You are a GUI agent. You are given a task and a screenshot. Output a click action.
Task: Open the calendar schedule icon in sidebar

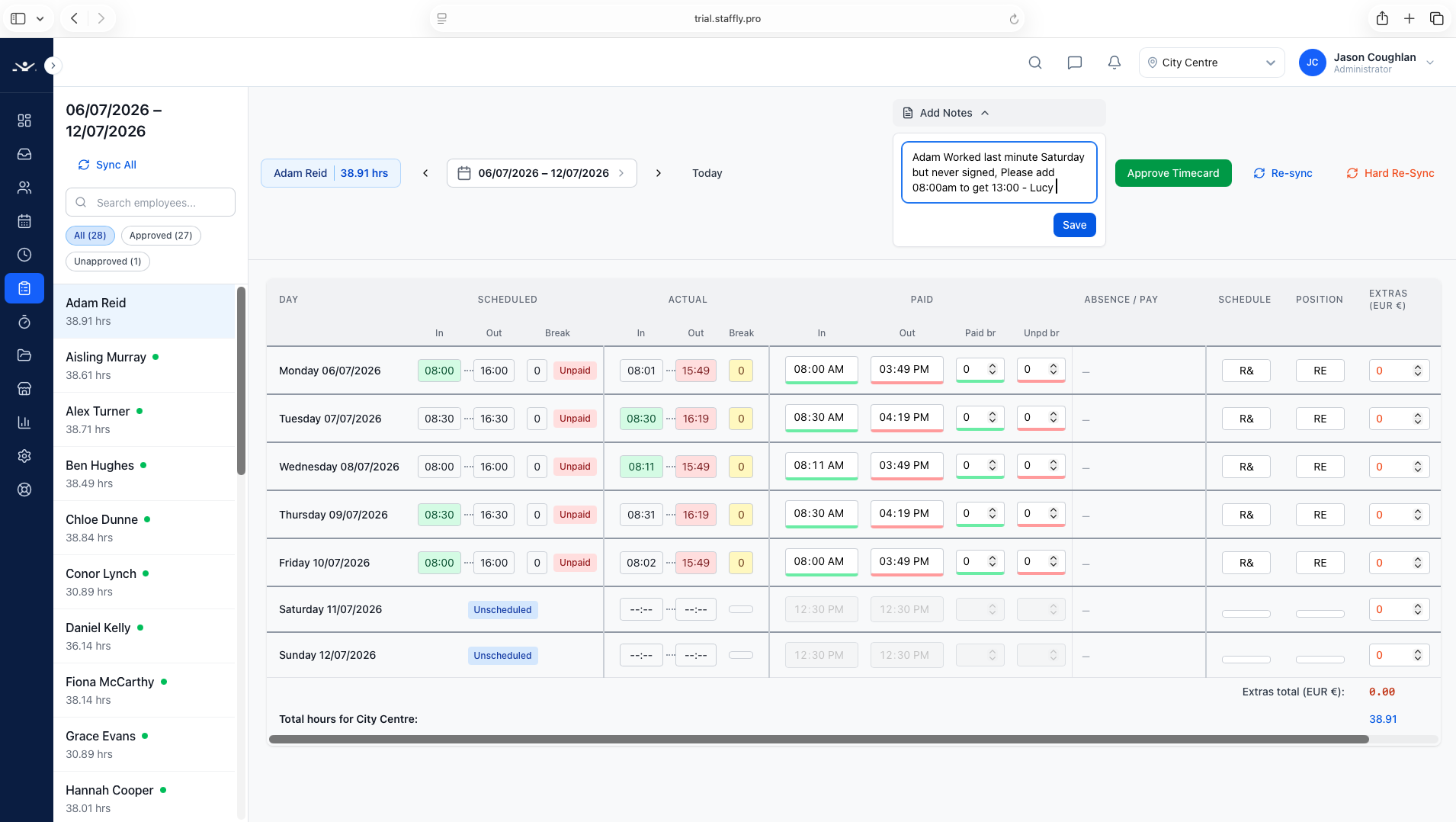[x=24, y=221]
